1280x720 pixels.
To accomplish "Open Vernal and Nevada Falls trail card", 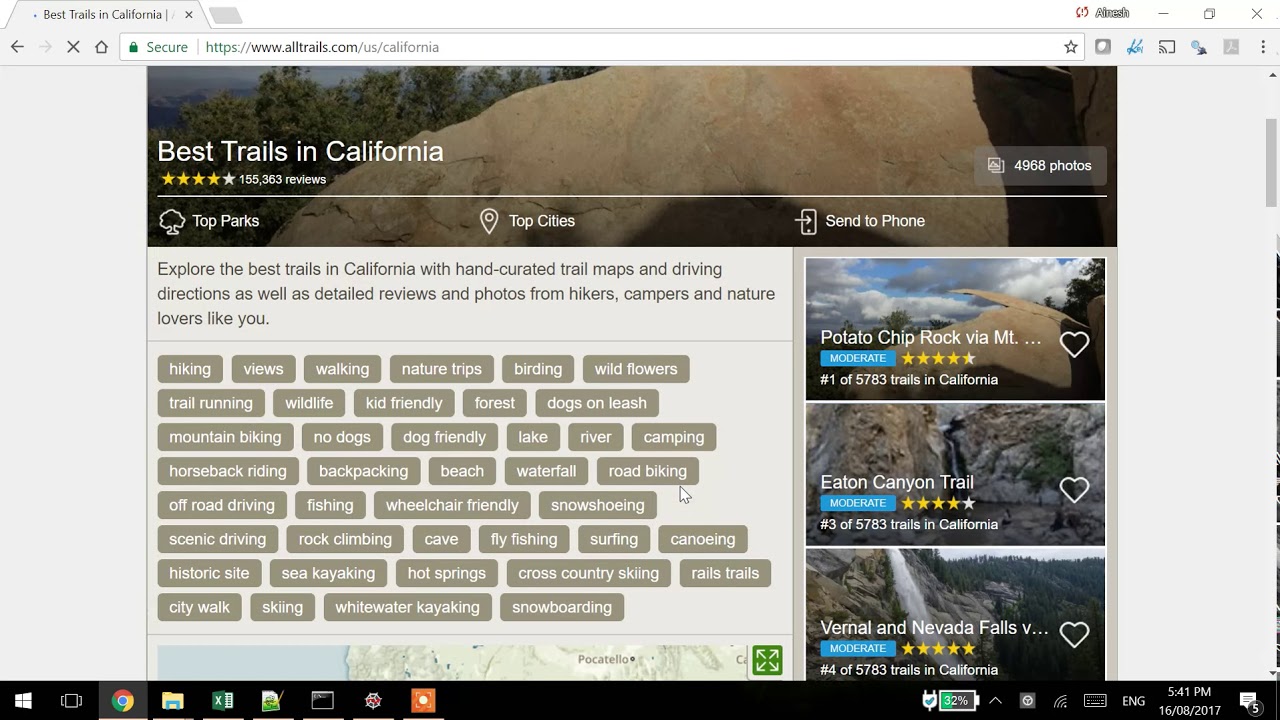I will click(x=955, y=615).
